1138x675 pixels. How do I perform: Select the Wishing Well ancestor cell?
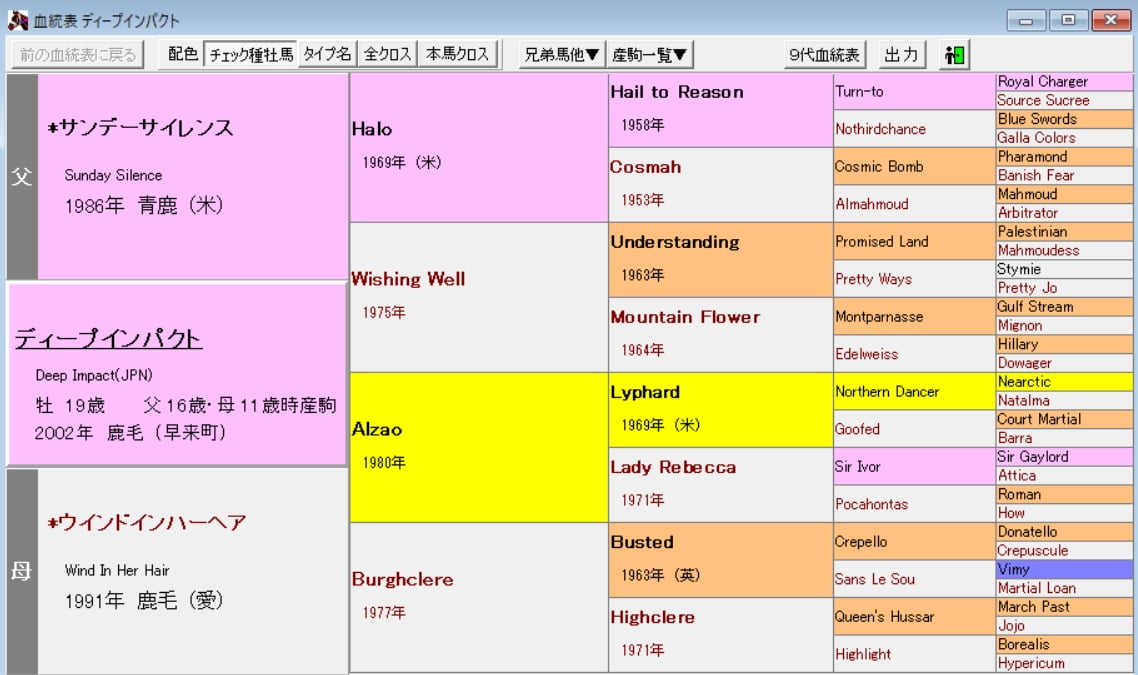[478, 296]
